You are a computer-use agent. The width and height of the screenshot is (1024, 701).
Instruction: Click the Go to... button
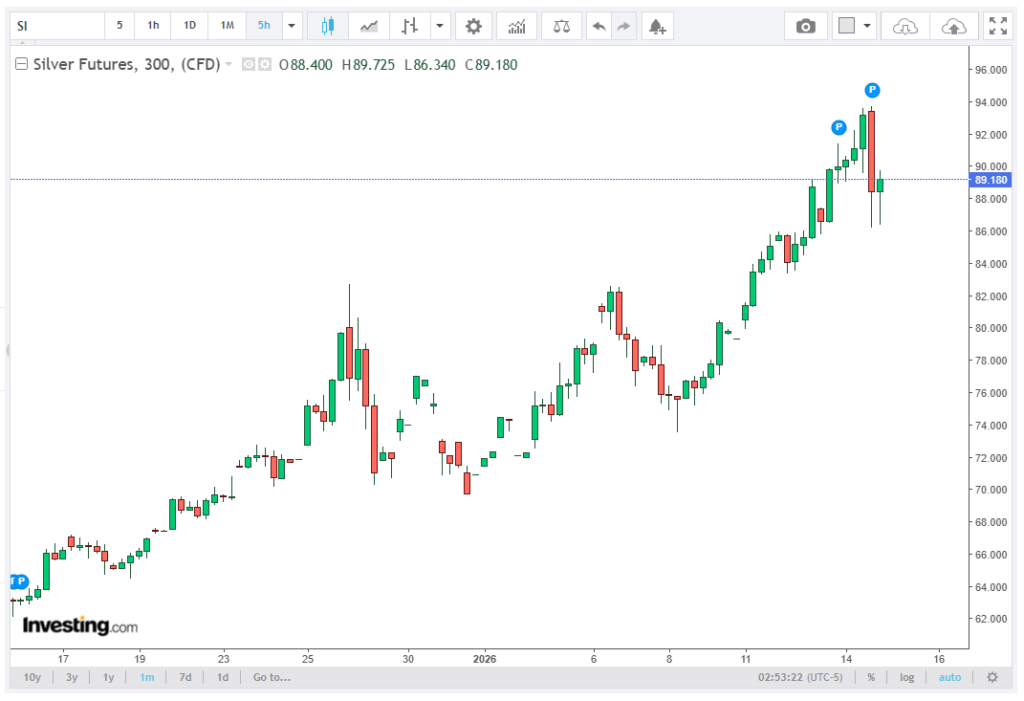tap(271, 677)
